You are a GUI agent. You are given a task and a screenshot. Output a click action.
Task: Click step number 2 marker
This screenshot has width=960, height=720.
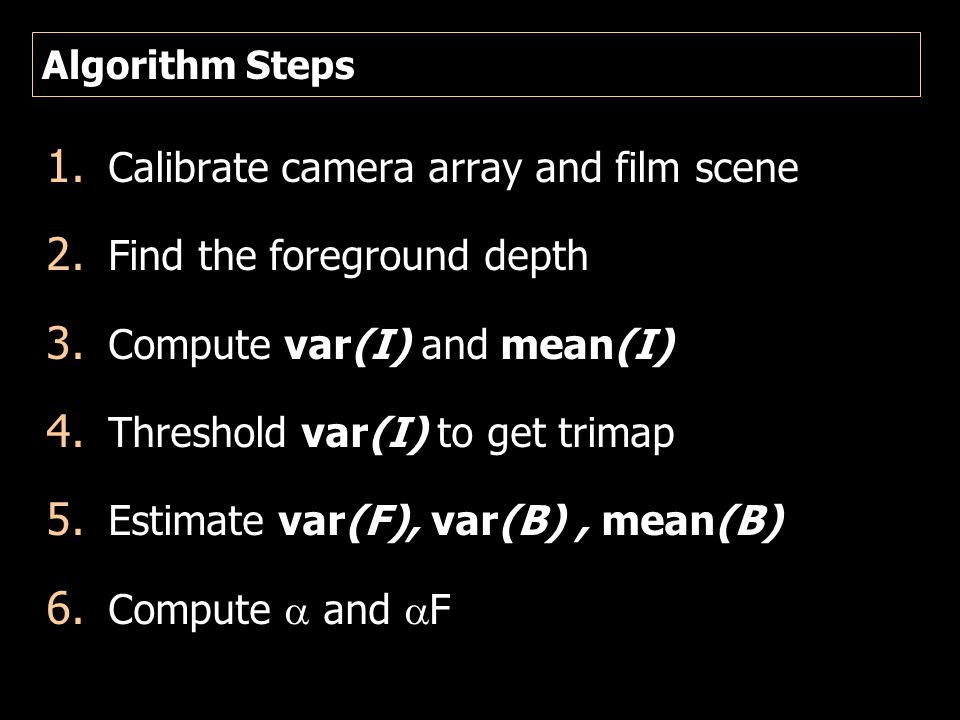[x=64, y=255]
